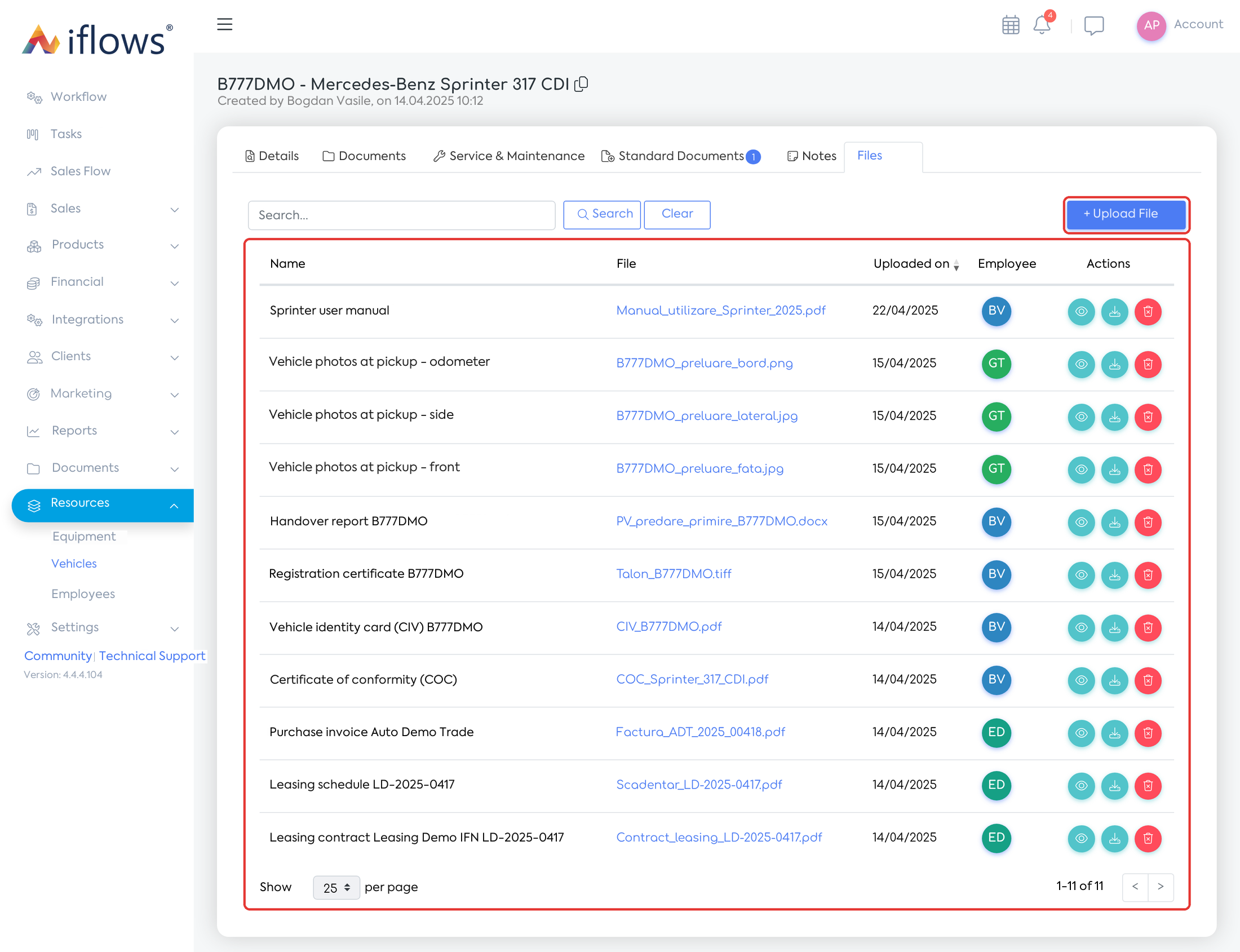The width and height of the screenshot is (1240, 952).
Task: Open the Standard Documents tab
Action: pos(680,156)
